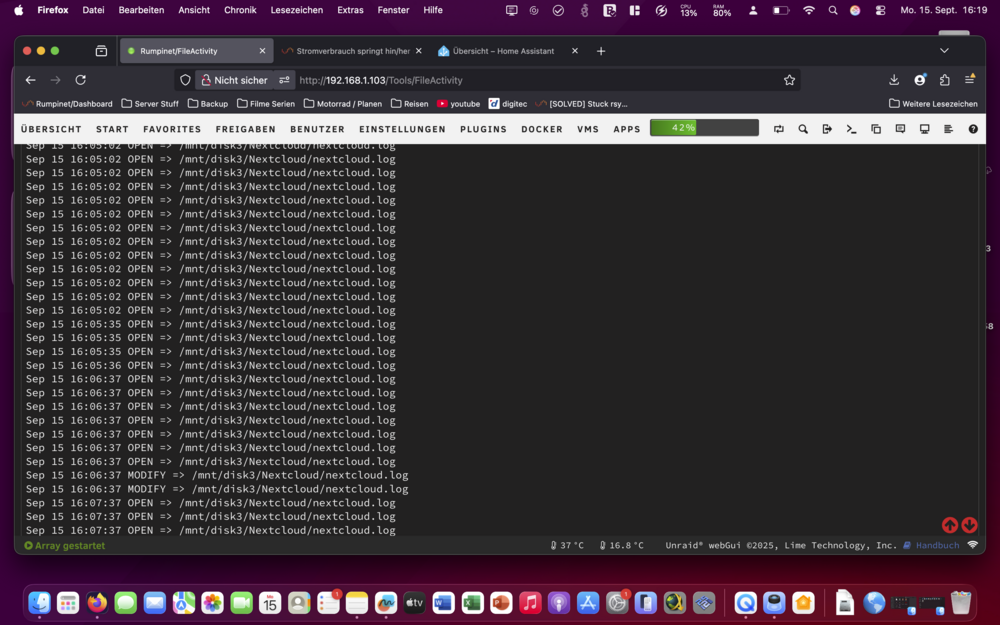Image resolution: width=1000 pixels, height=625 pixels.
Task: Click the 42% green usage progress bar
Action: pos(704,128)
